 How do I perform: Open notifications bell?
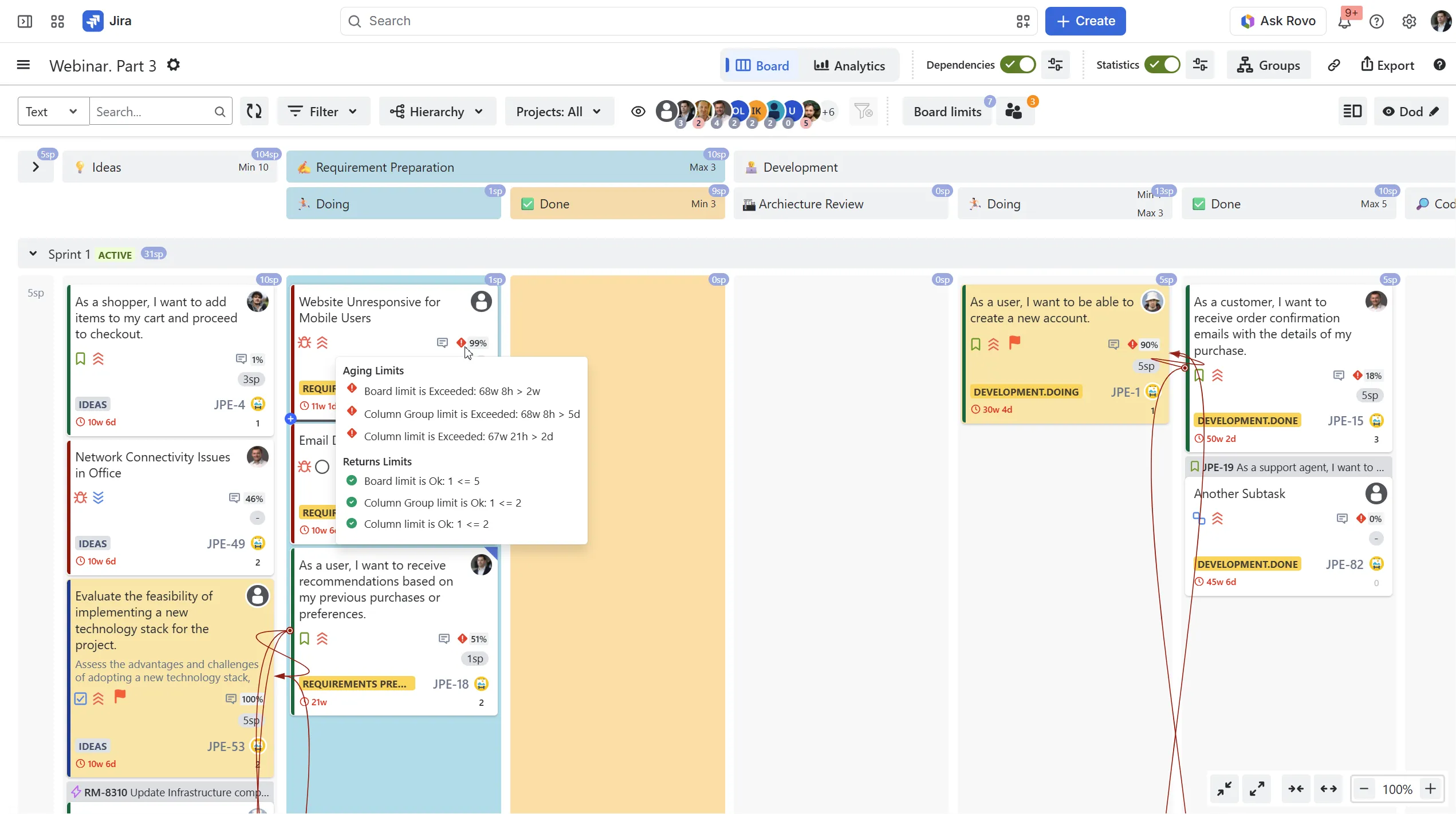[x=1344, y=21]
